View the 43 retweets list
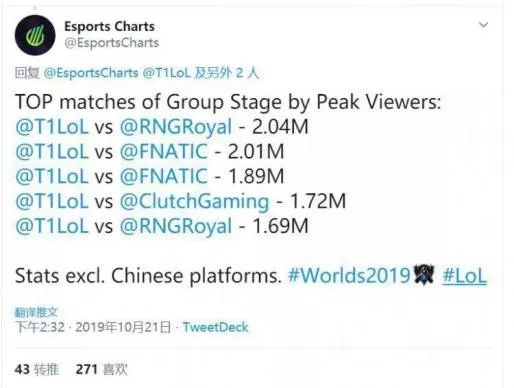 37,369
